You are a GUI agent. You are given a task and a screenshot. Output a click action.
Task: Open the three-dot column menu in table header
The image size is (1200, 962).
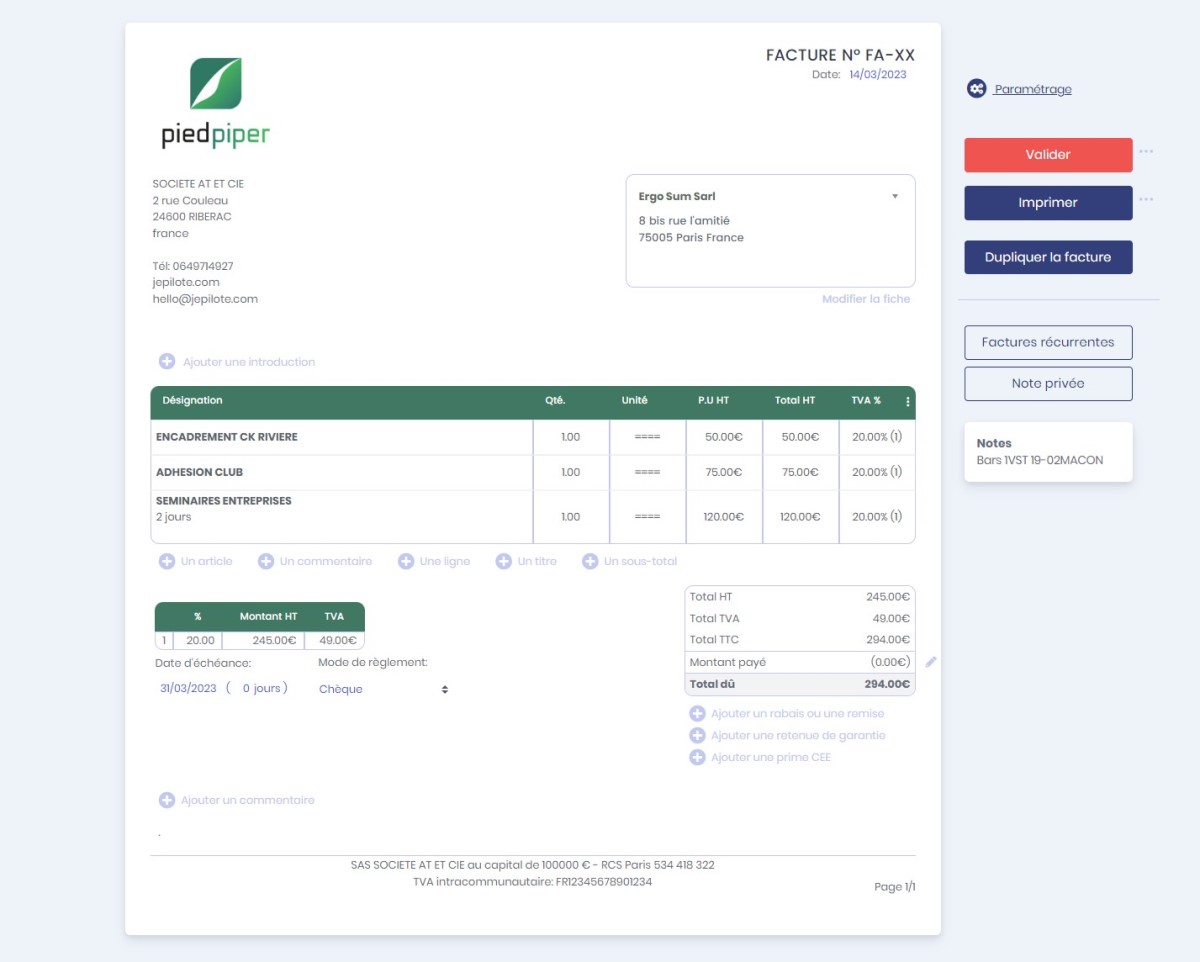(908, 402)
